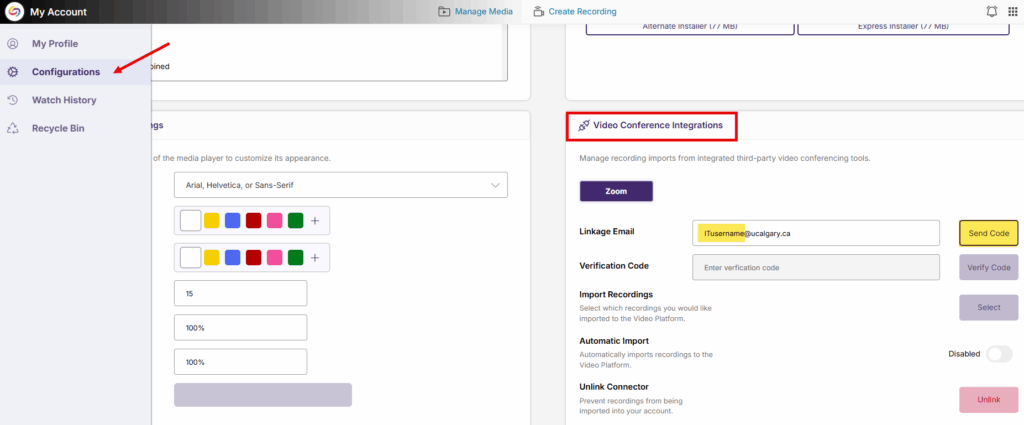The height and width of the screenshot is (425, 1024).
Task: Open the apps grid icon
Action: click(x=1013, y=11)
